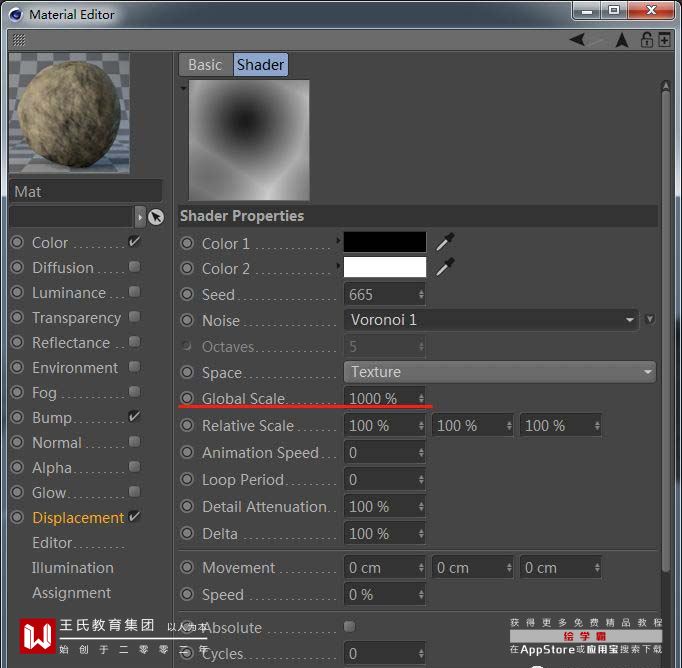Select the Shader tab
Image resolution: width=682 pixels, height=668 pixels.
coord(261,65)
